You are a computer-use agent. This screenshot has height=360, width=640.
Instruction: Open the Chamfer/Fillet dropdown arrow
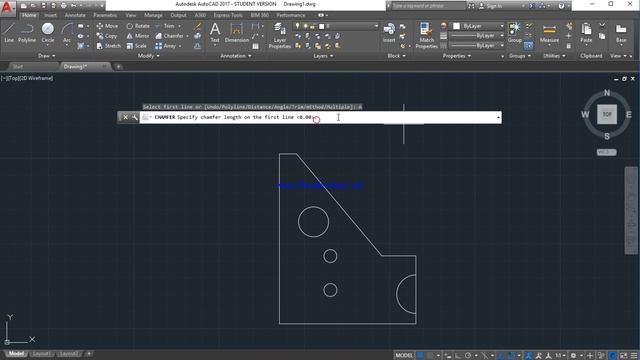(x=187, y=36)
